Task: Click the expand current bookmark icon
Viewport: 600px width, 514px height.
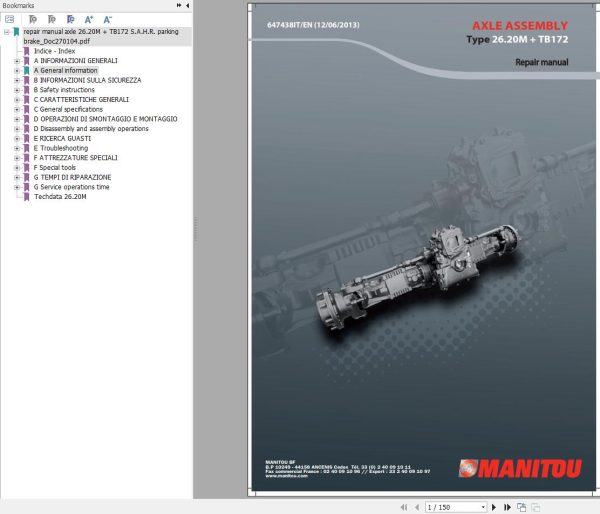Action: click(33, 19)
